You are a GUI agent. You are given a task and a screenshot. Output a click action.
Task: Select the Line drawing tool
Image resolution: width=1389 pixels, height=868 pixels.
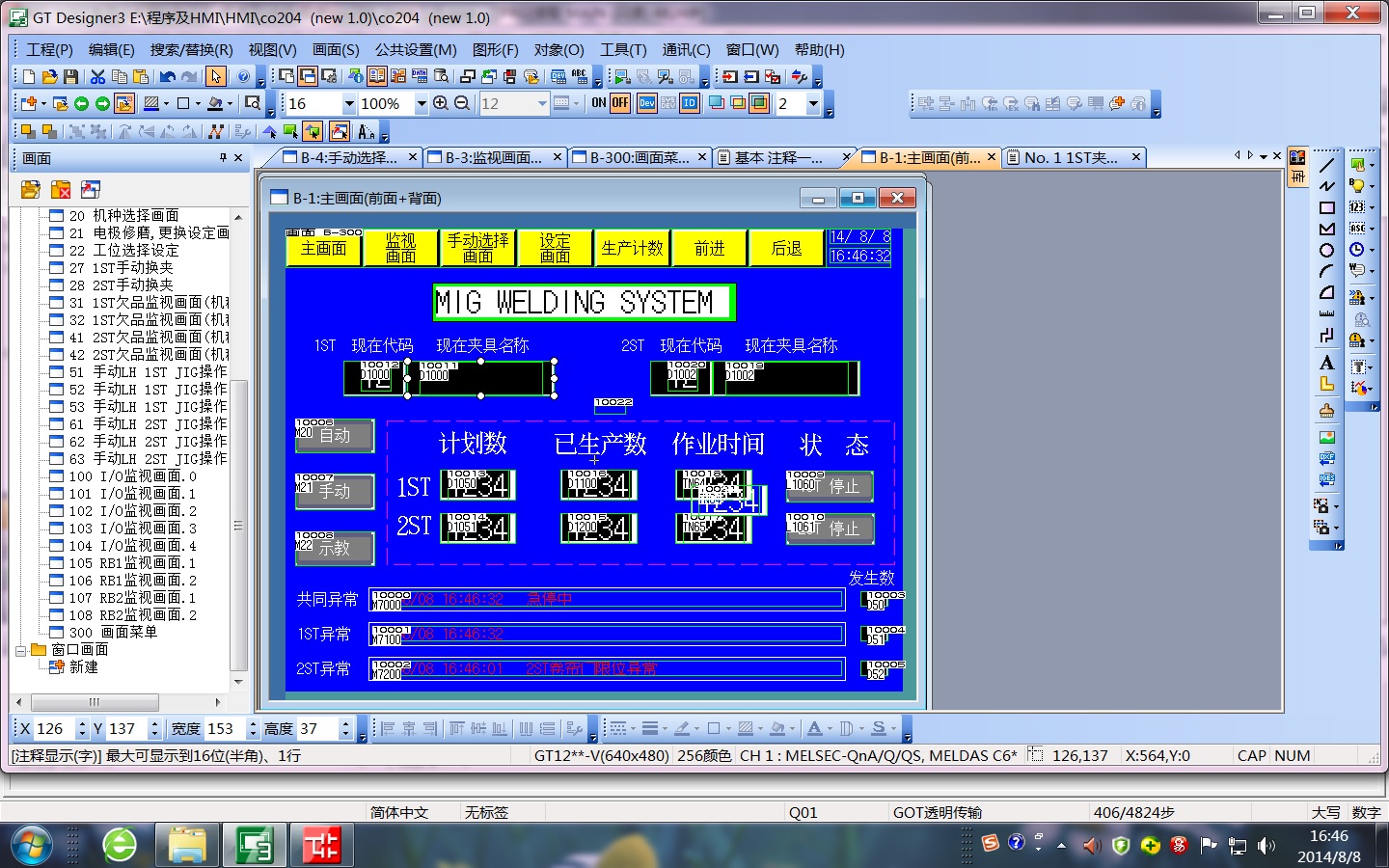click(1327, 165)
